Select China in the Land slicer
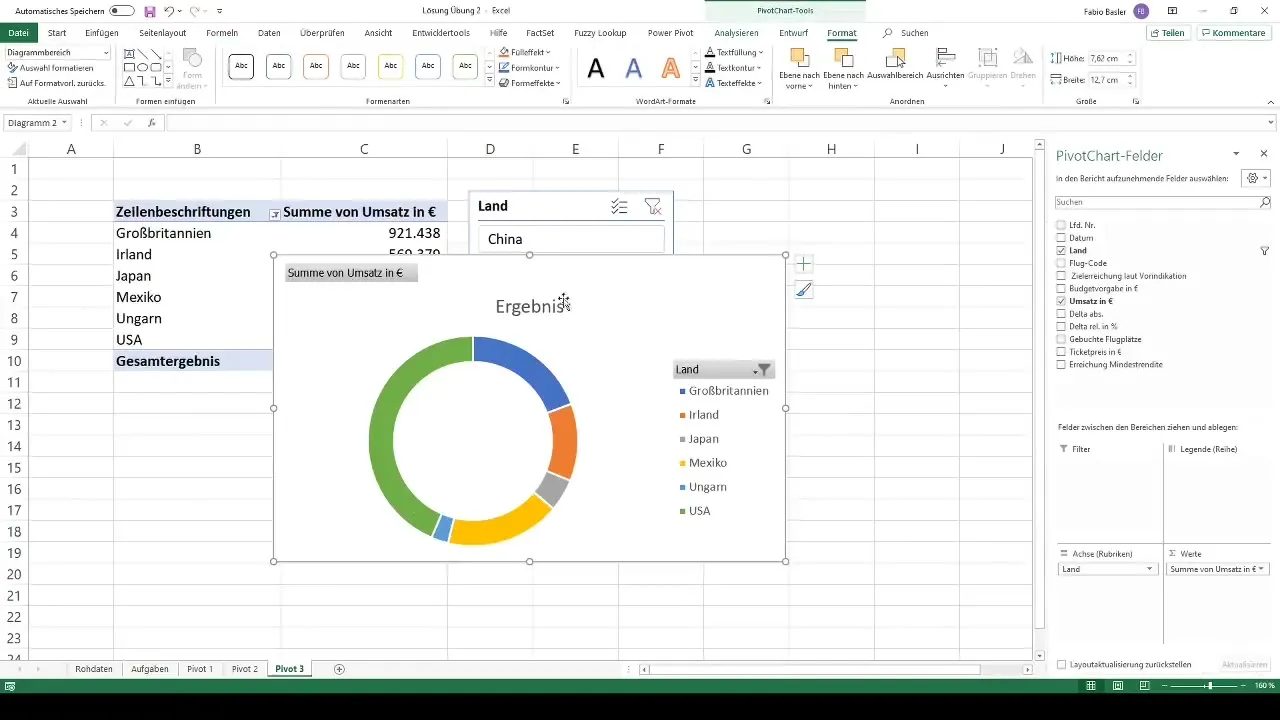The width and height of the screenshot is (1280, 720). tap(571, 239)
